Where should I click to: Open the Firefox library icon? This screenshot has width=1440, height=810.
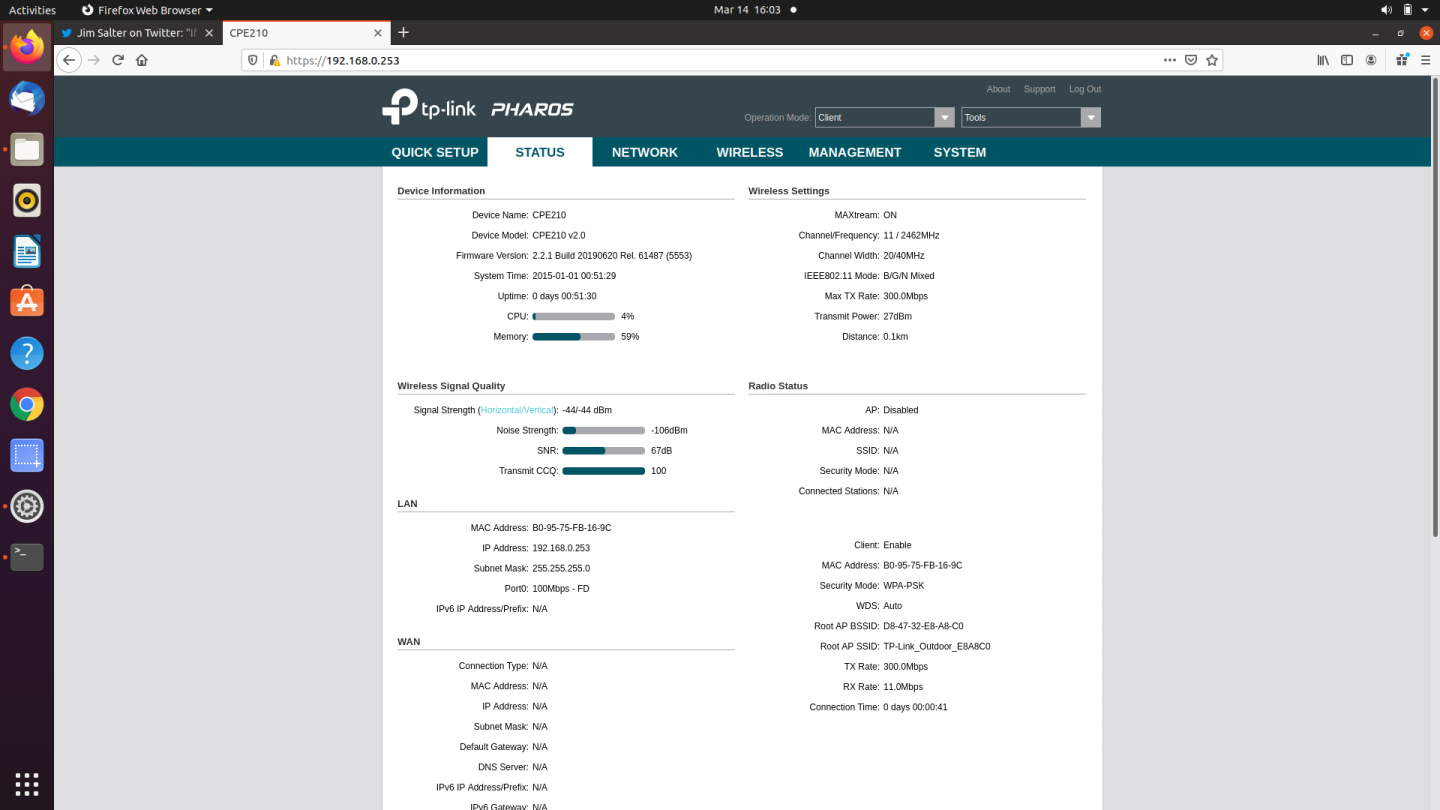point(1323,60)
